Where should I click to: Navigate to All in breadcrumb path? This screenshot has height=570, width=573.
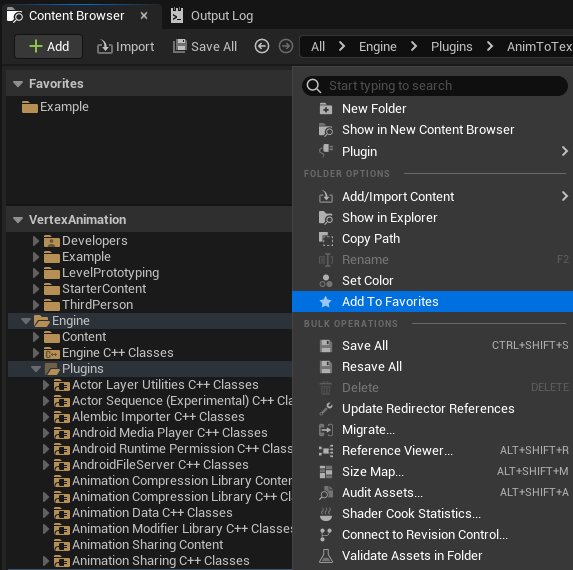pos(318,47)
